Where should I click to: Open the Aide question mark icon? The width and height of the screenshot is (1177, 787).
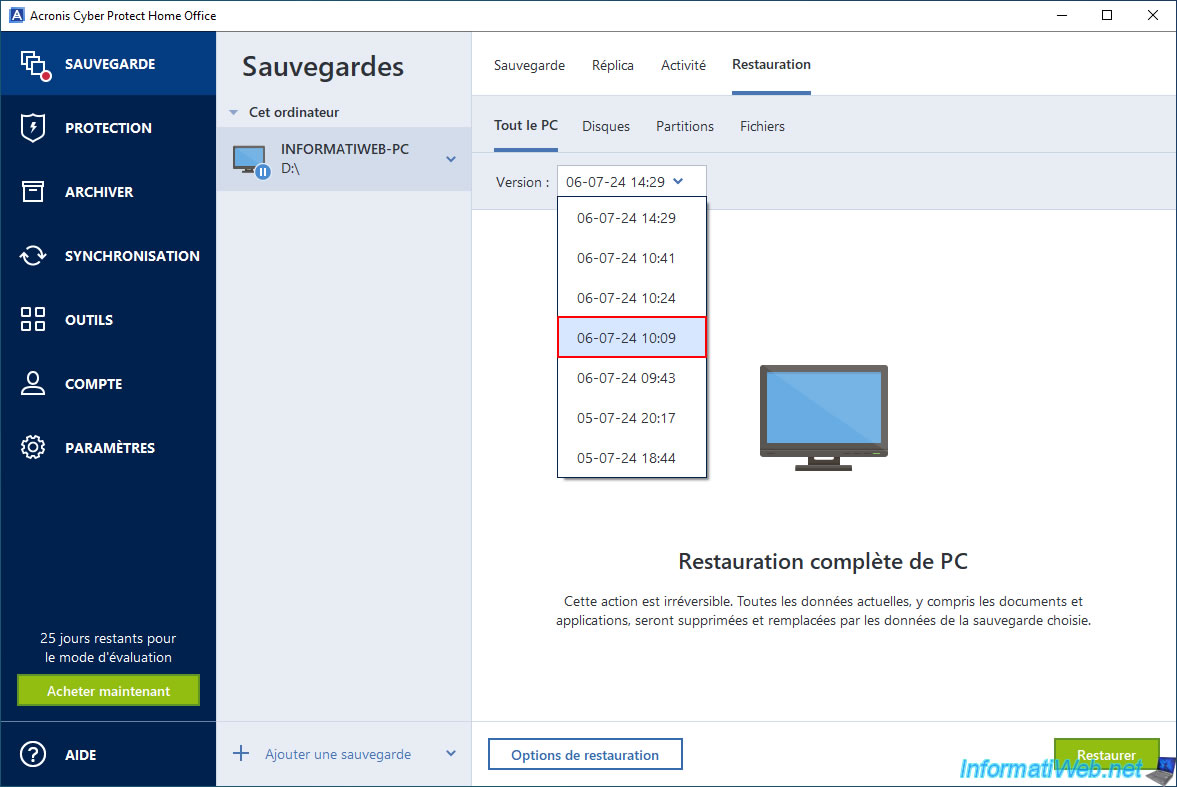(x=32, y=754)
